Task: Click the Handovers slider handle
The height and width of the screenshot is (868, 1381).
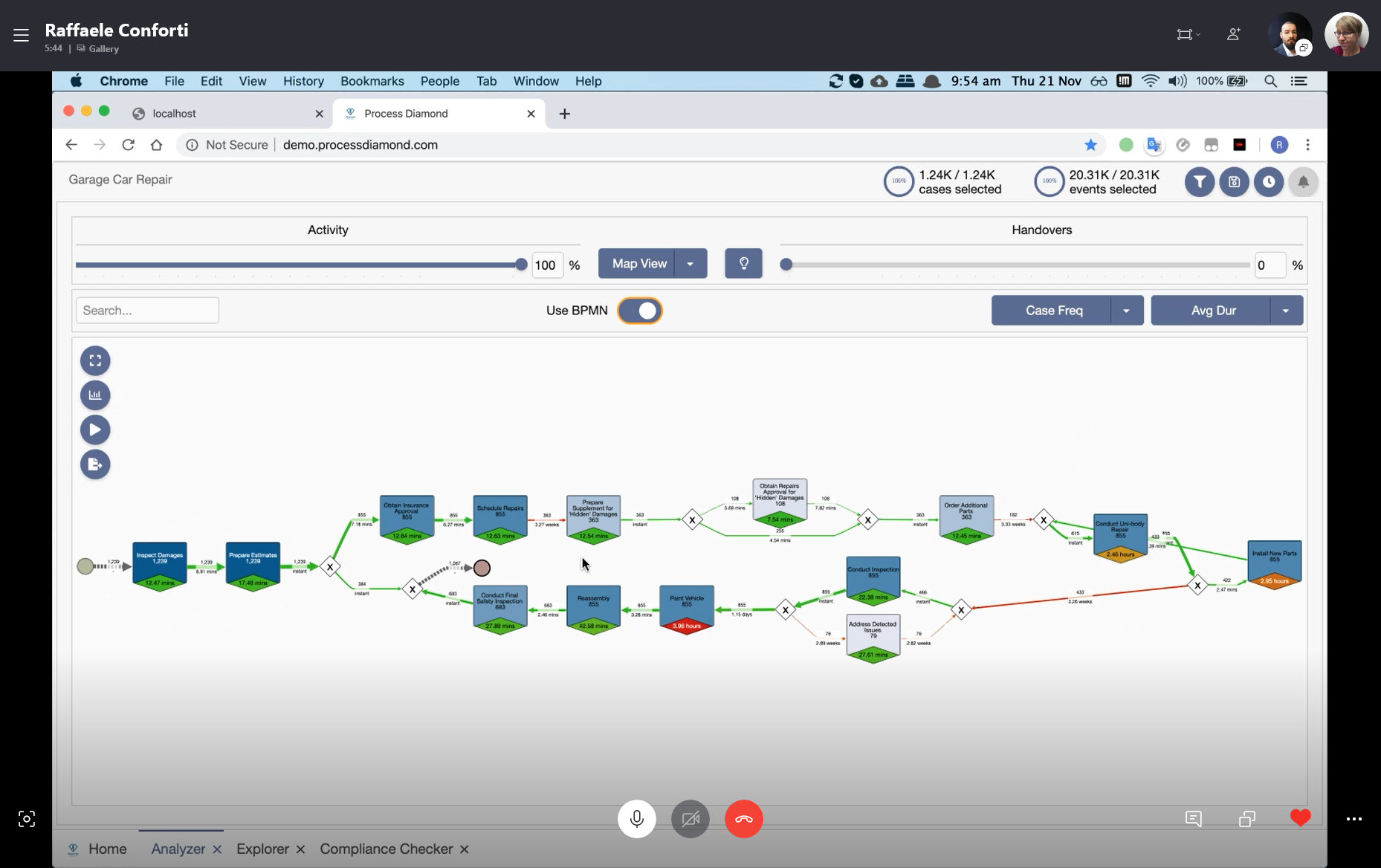Action: 786,265
